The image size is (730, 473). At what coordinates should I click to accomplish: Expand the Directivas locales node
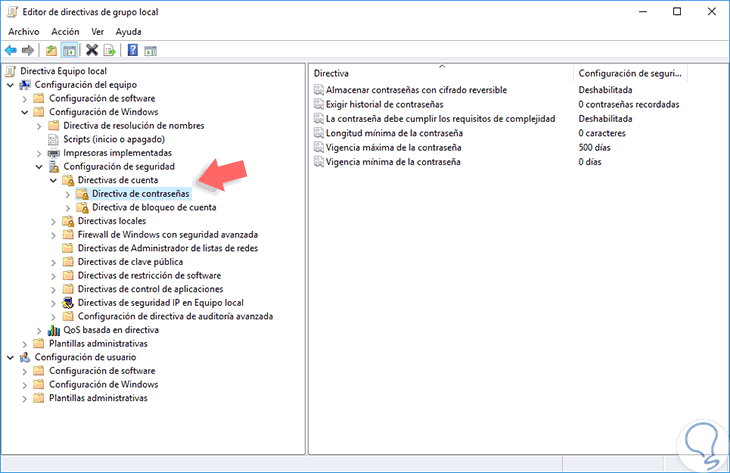pos(54,222)
